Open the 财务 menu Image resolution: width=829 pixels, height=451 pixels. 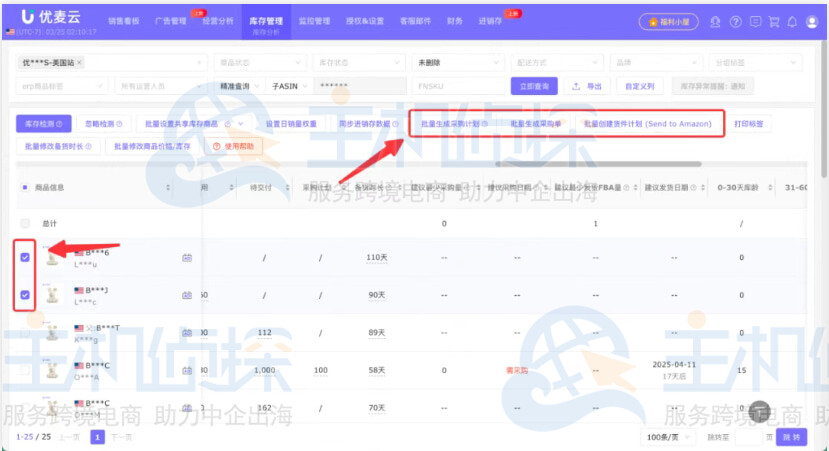(455, 21)
